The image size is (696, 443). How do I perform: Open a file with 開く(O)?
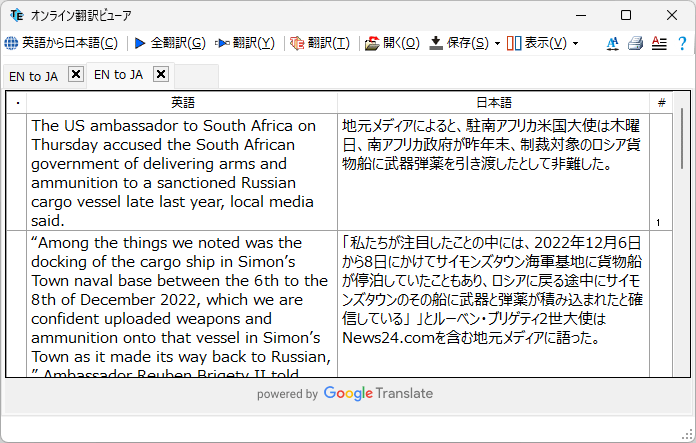[392, 43]
